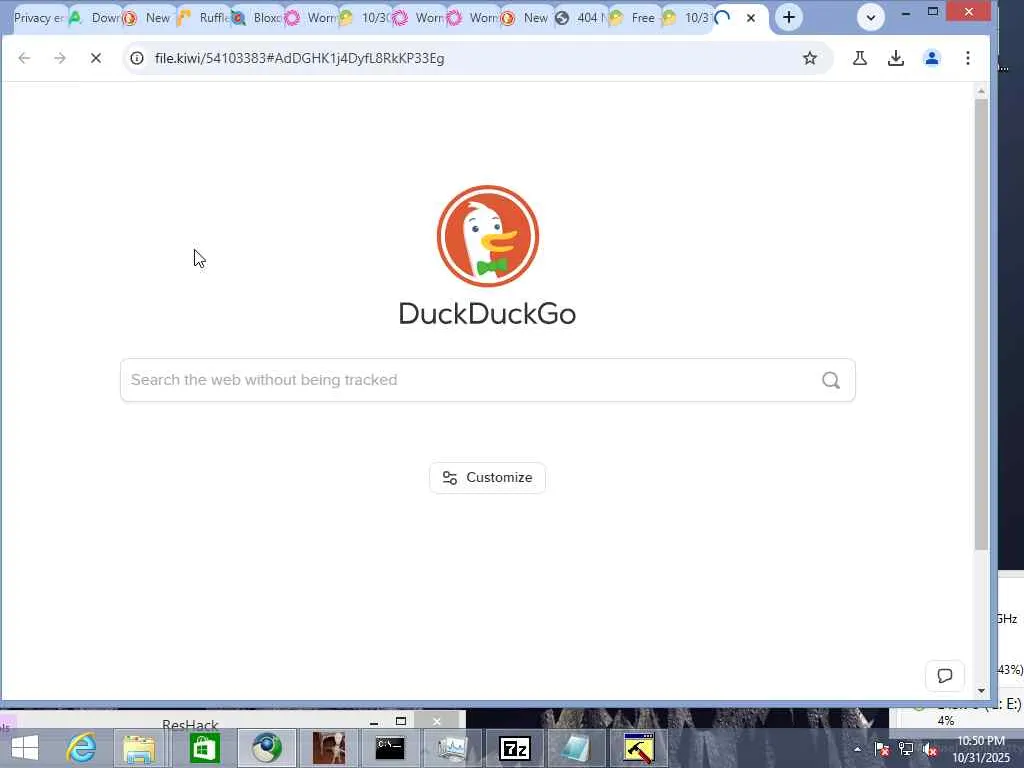Open a new tab with plus button
Image resolution: width=1024 pixels, height=768 pixels.
point(789,18)
